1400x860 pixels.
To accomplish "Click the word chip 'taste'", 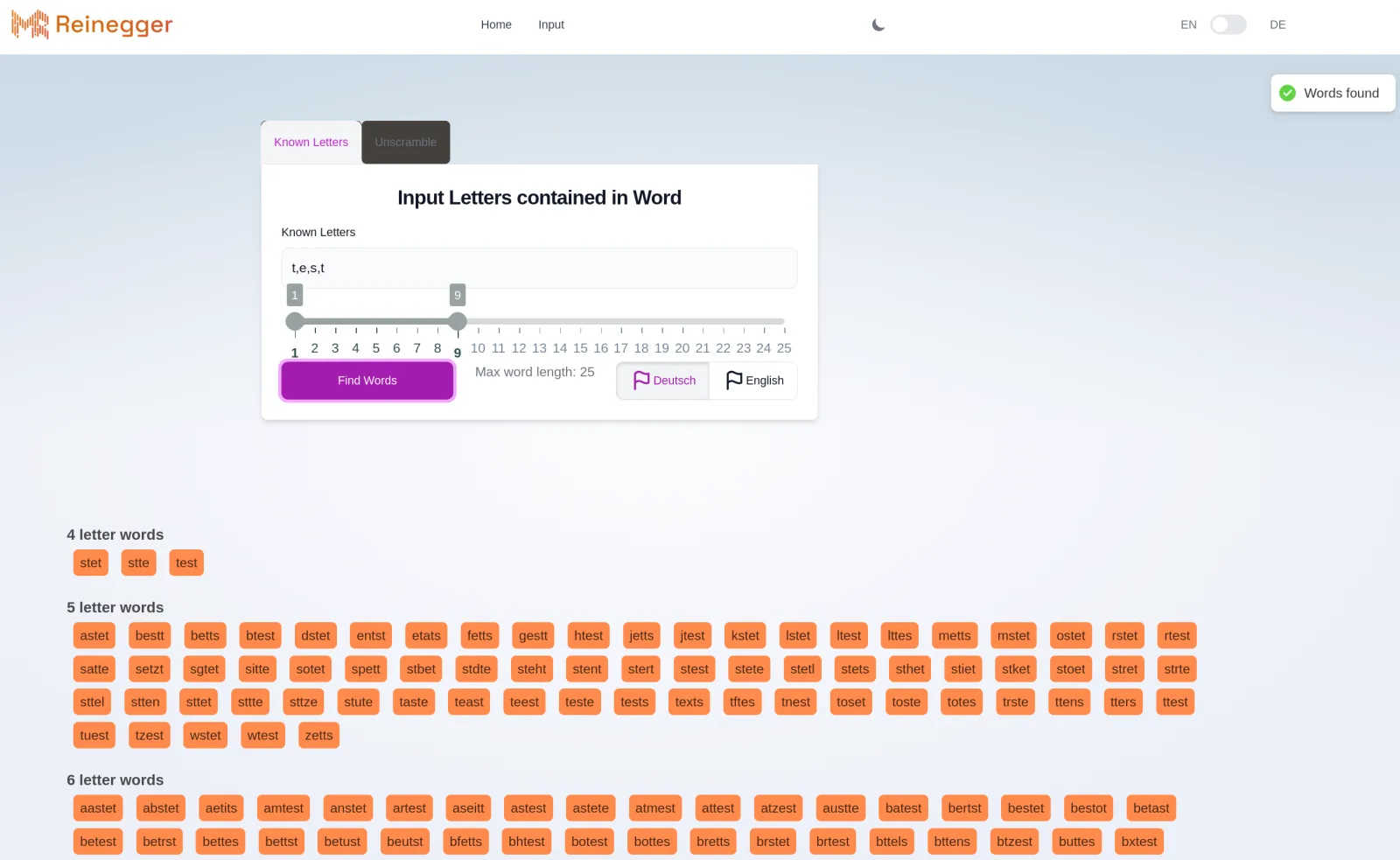I will click(414, 702).
